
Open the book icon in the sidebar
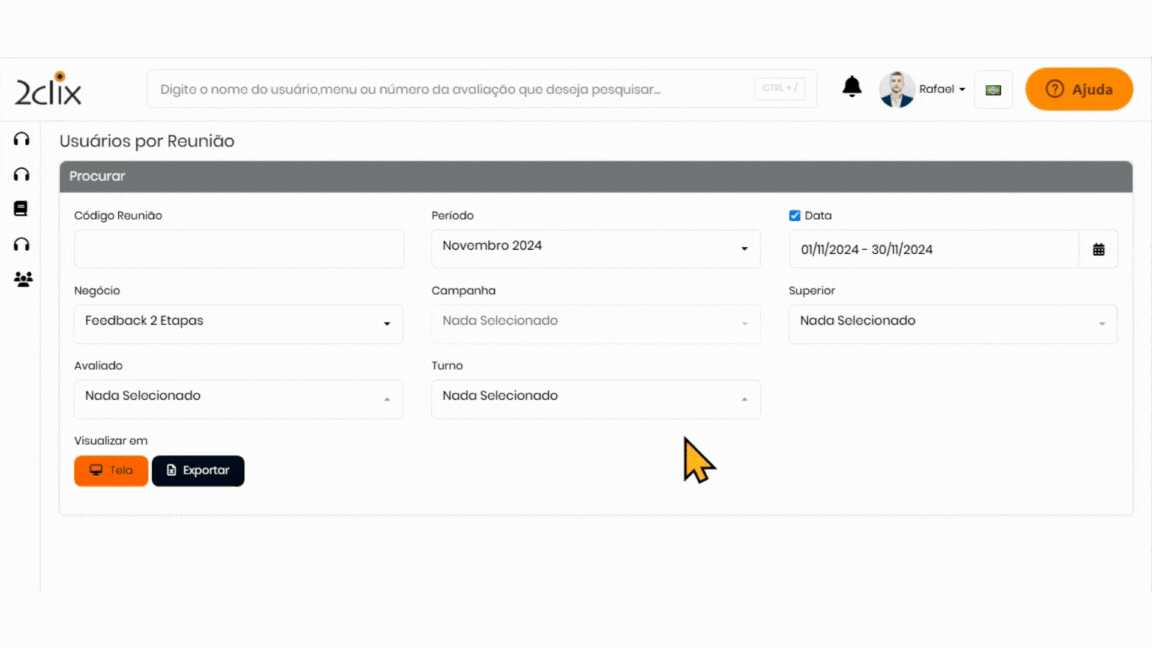[x=21, y=209]
